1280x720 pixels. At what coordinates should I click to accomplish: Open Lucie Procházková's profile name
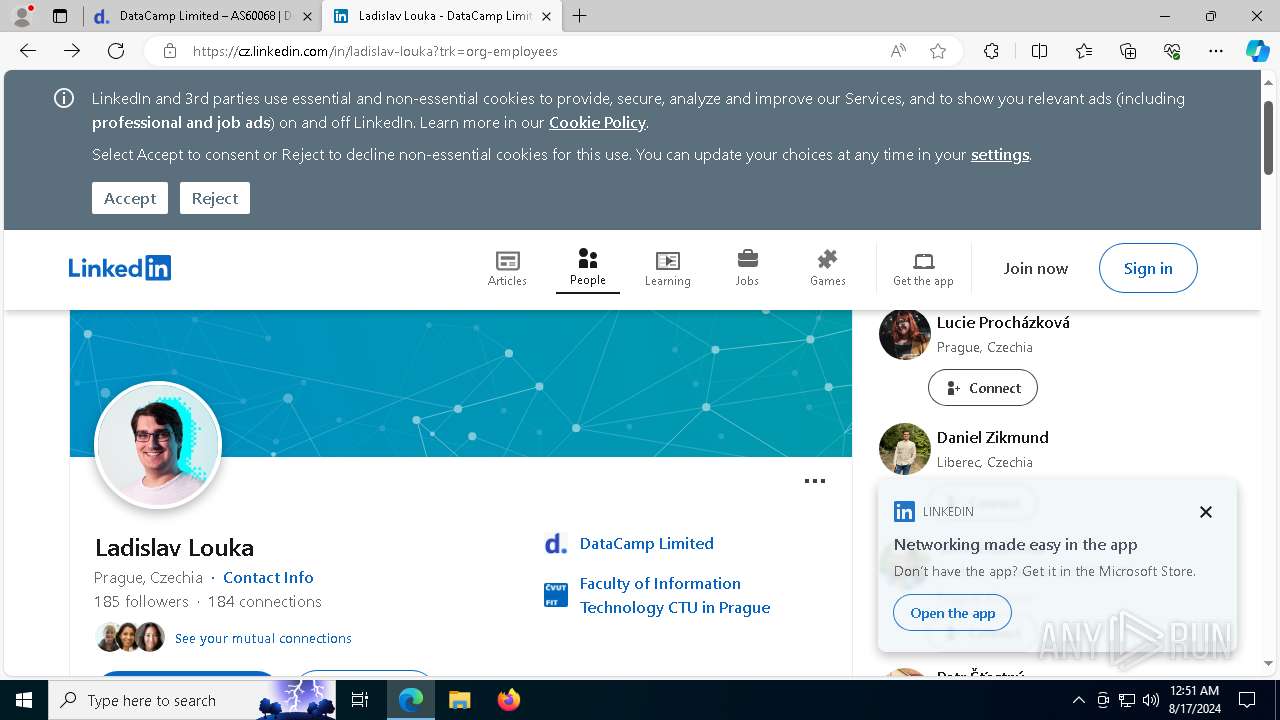pos(1003,322)
